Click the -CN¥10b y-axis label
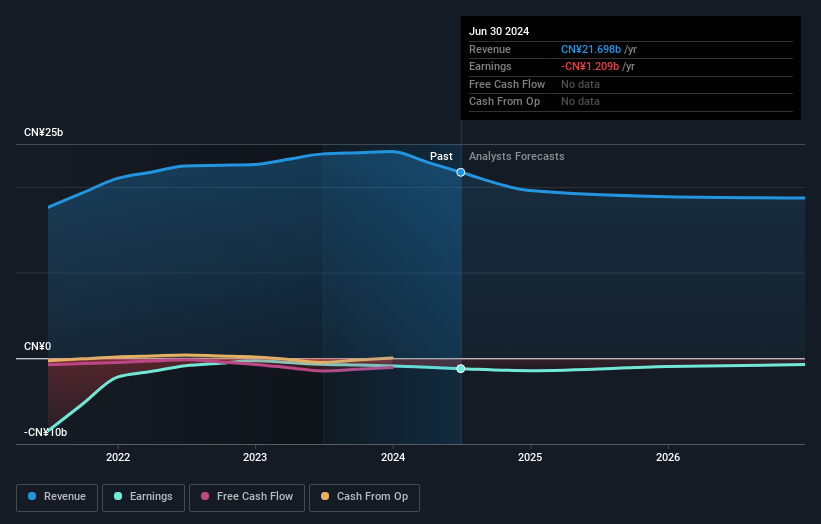The height and width of the screenshot is (524, 821). [46, 432]
